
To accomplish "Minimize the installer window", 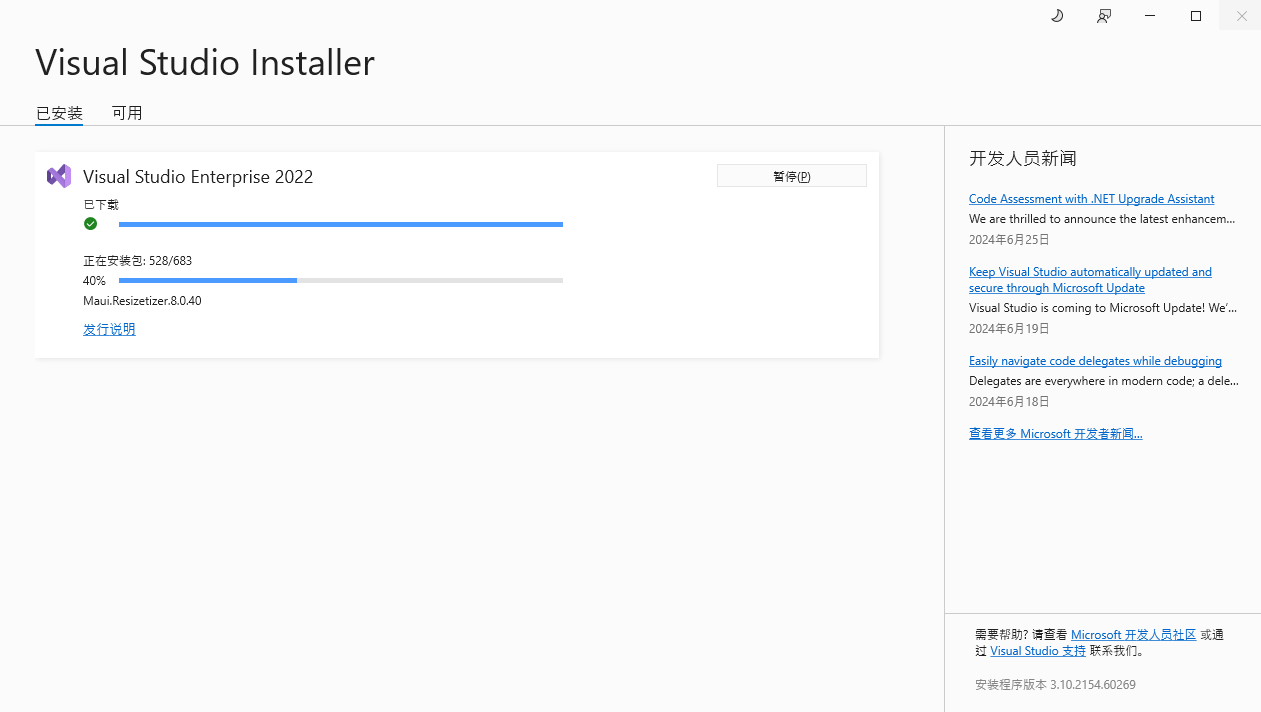I will click(1150, 16).
